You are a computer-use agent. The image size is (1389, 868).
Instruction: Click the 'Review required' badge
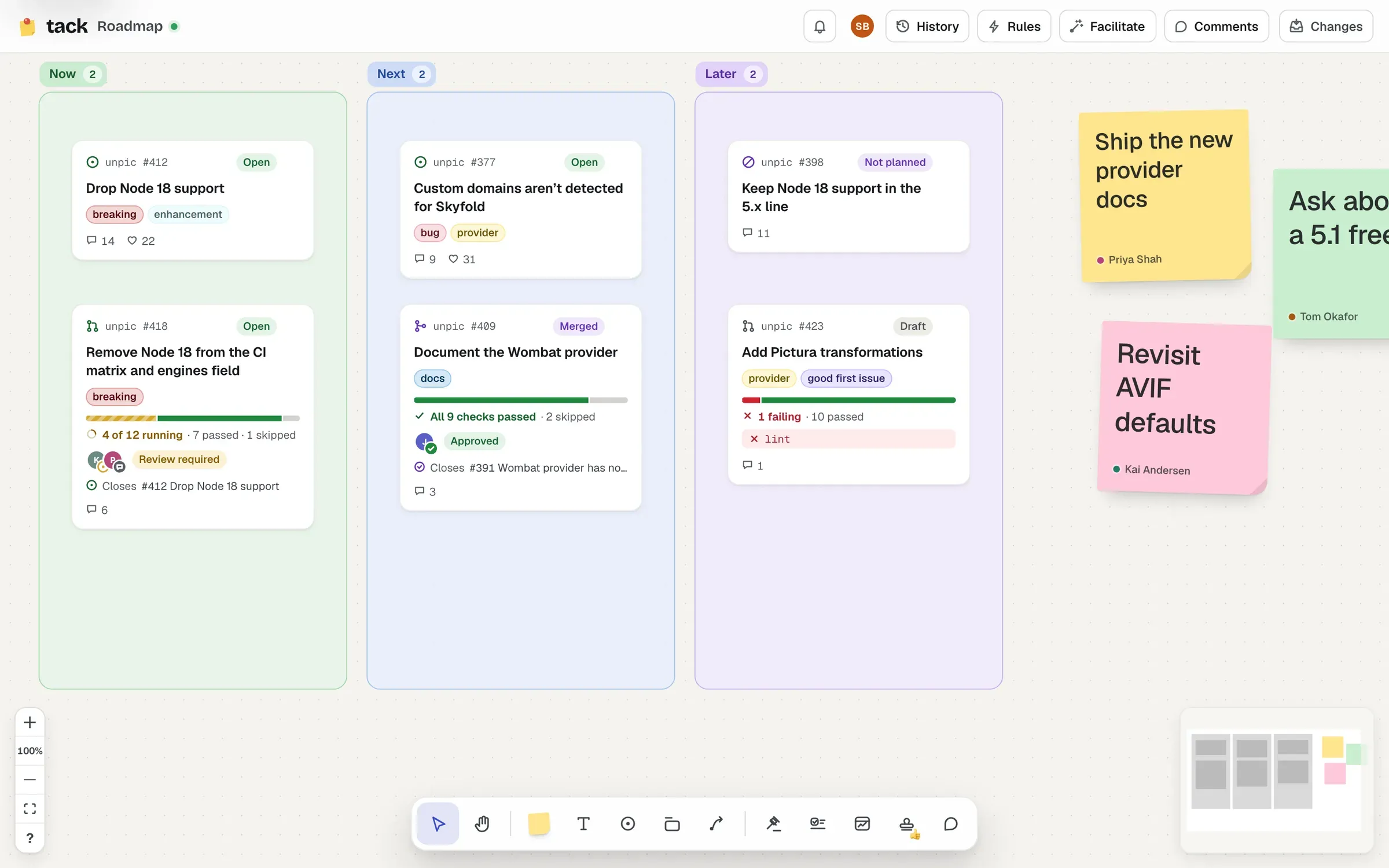pos(179,459)
